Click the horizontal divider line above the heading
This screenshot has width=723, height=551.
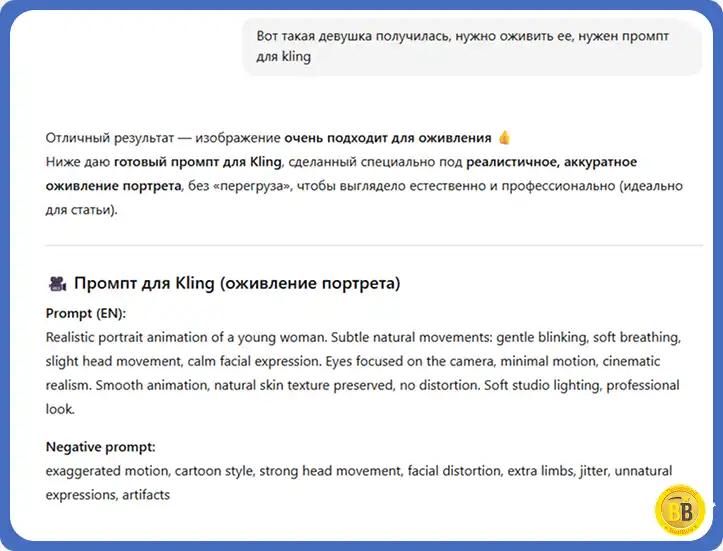click(360, 245)
